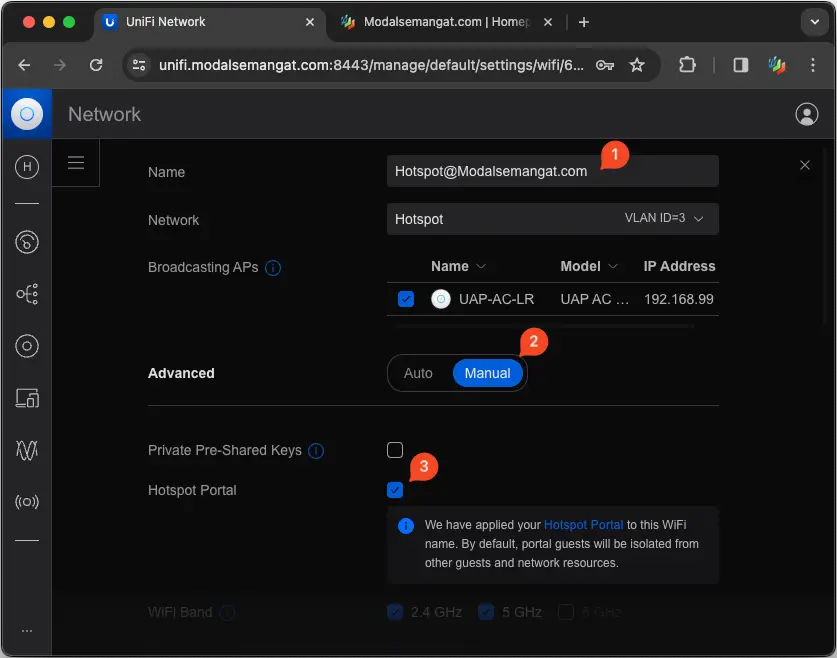Viewport: 837px width, 658px height.
Task: Go forward in browser history
Action: [x=60, y=65]
